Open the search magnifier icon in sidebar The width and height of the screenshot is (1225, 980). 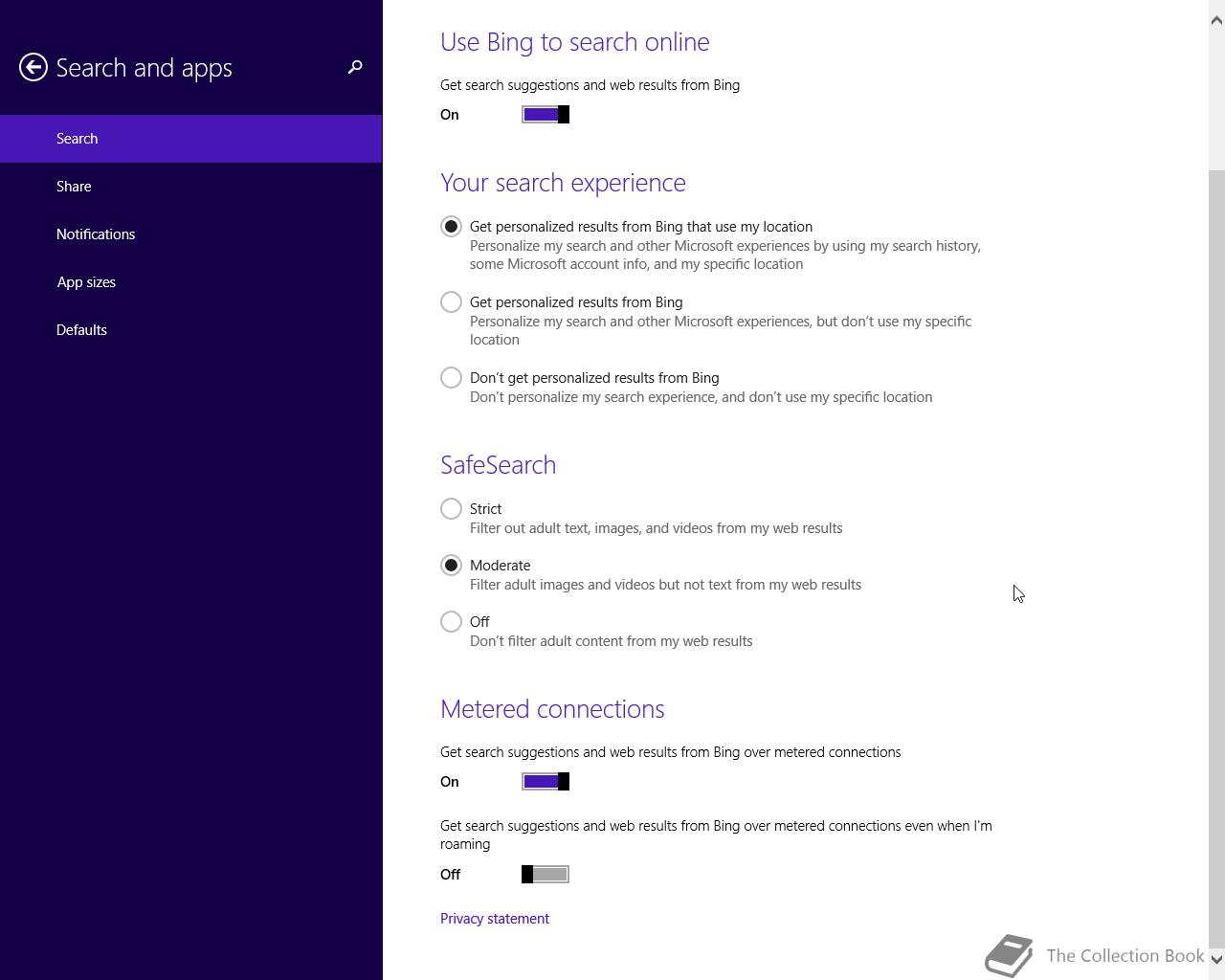pyautogui.click(x=355, y=67)
